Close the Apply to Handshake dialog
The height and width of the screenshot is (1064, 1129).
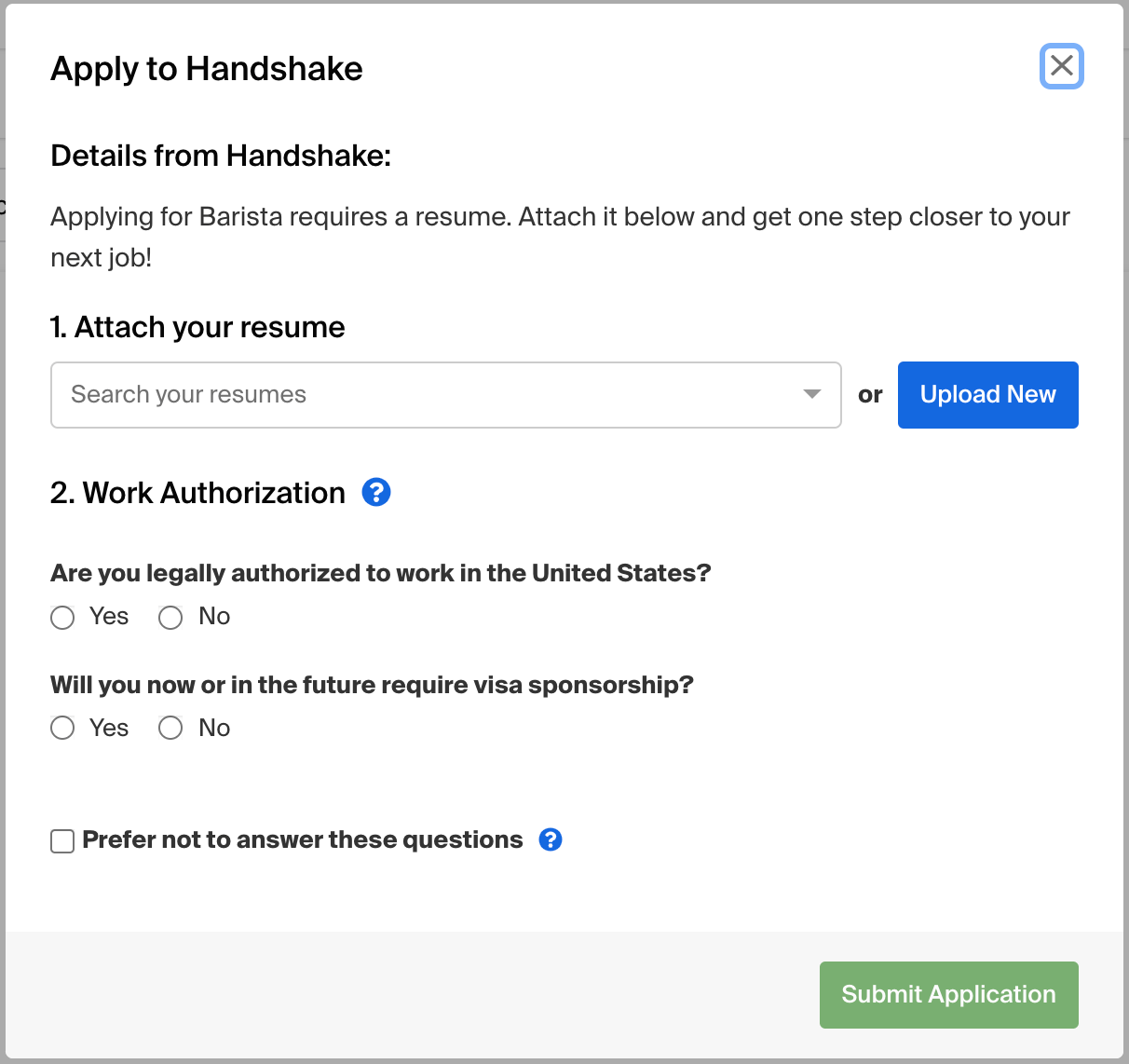pos(1061,66)
